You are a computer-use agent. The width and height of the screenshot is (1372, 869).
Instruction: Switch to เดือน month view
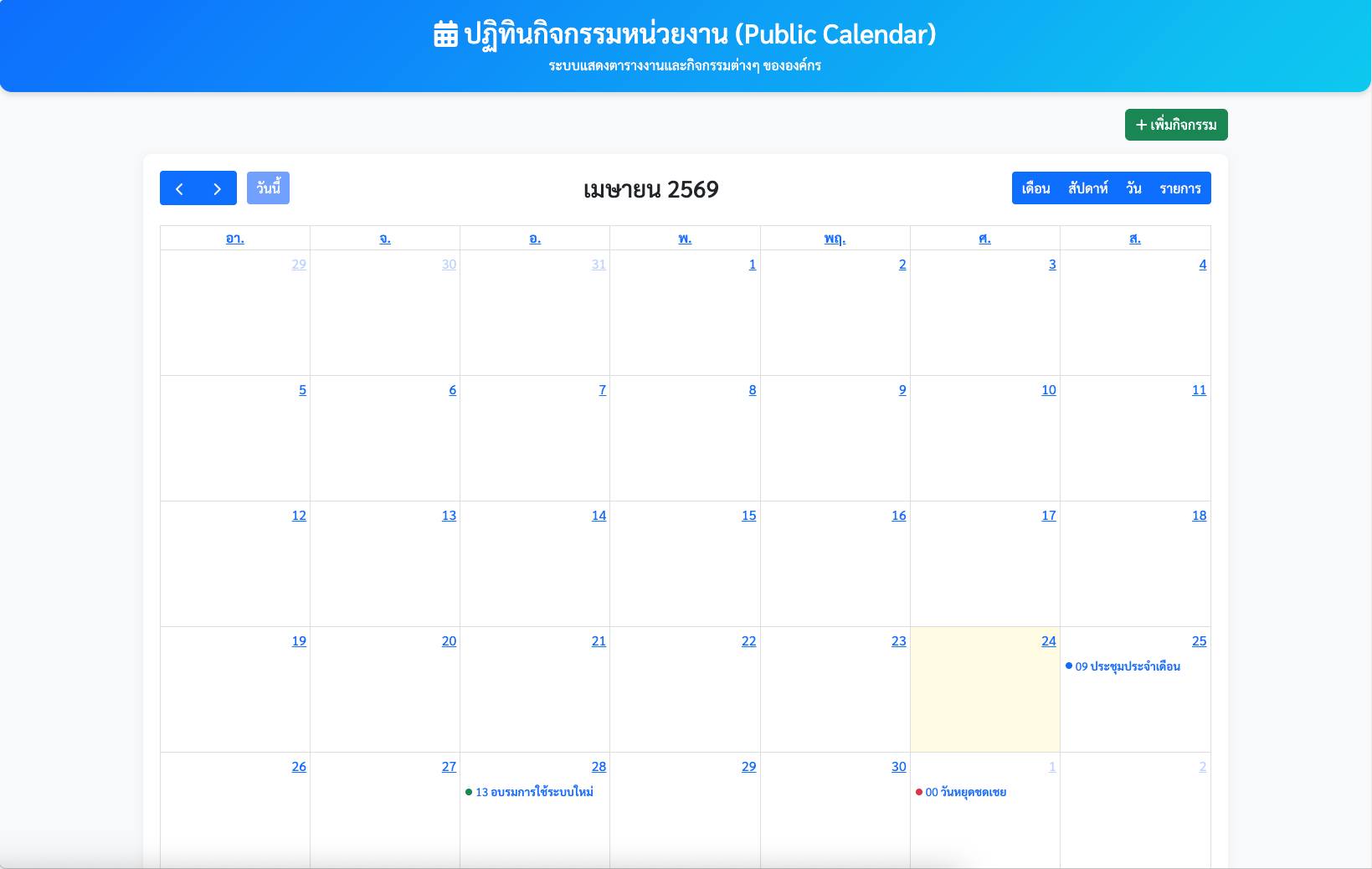click(1035, 188)
